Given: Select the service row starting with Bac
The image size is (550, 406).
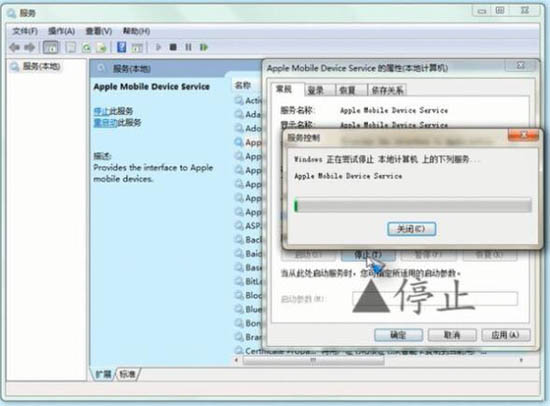Looking at the screenshot, I should [x=249, y=240].
